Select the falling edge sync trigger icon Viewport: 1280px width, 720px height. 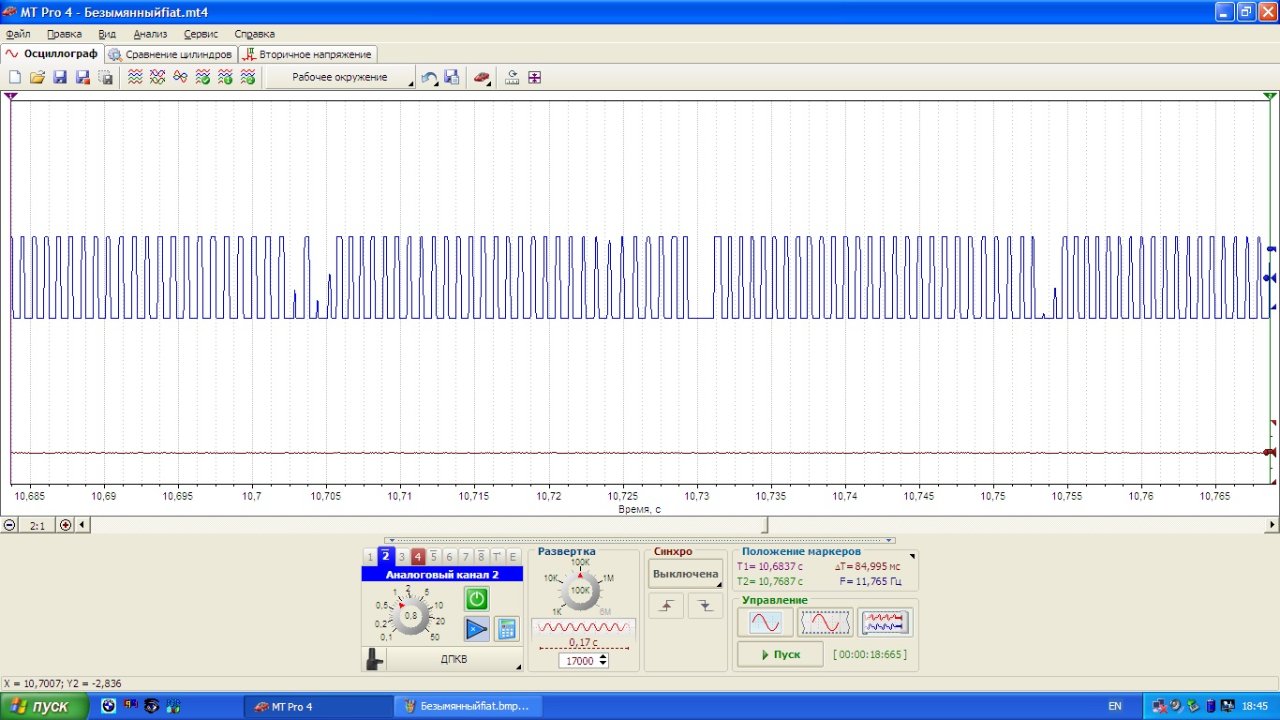pos(705,605)
